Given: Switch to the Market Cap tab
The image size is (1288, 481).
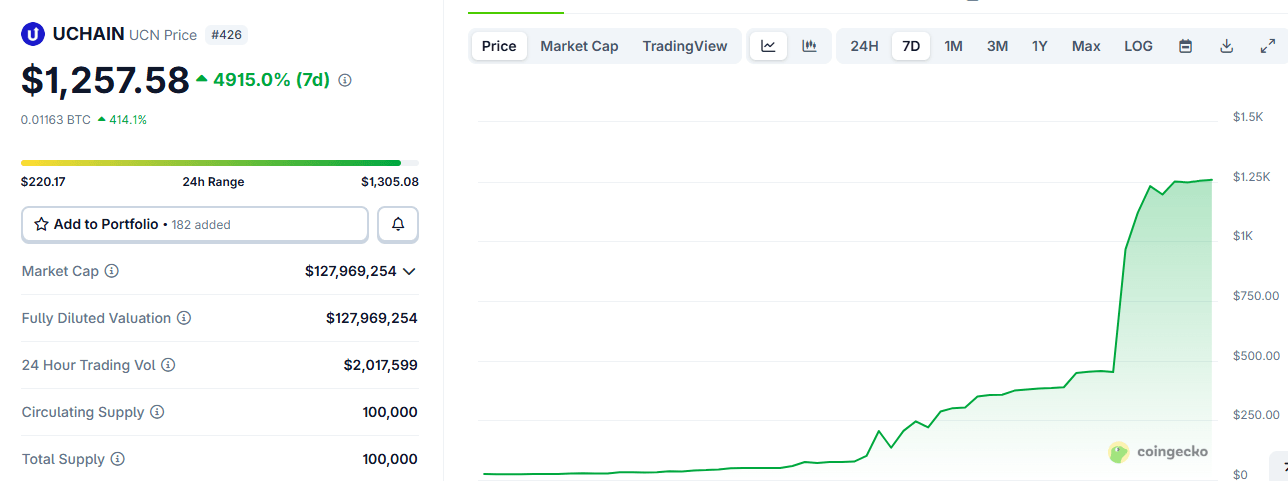Looking at the screenshot, I should 579,46.
